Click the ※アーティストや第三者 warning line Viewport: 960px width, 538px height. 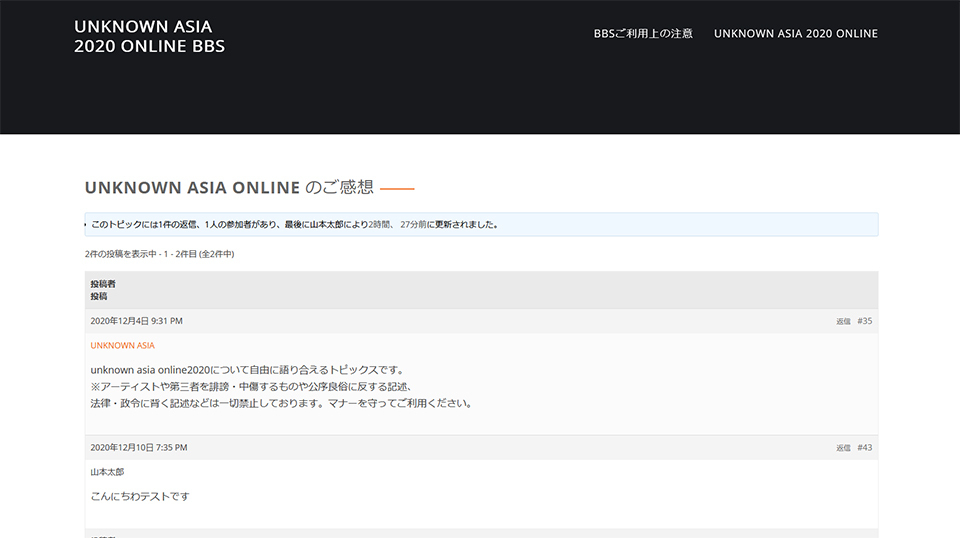tap(251, 387)
